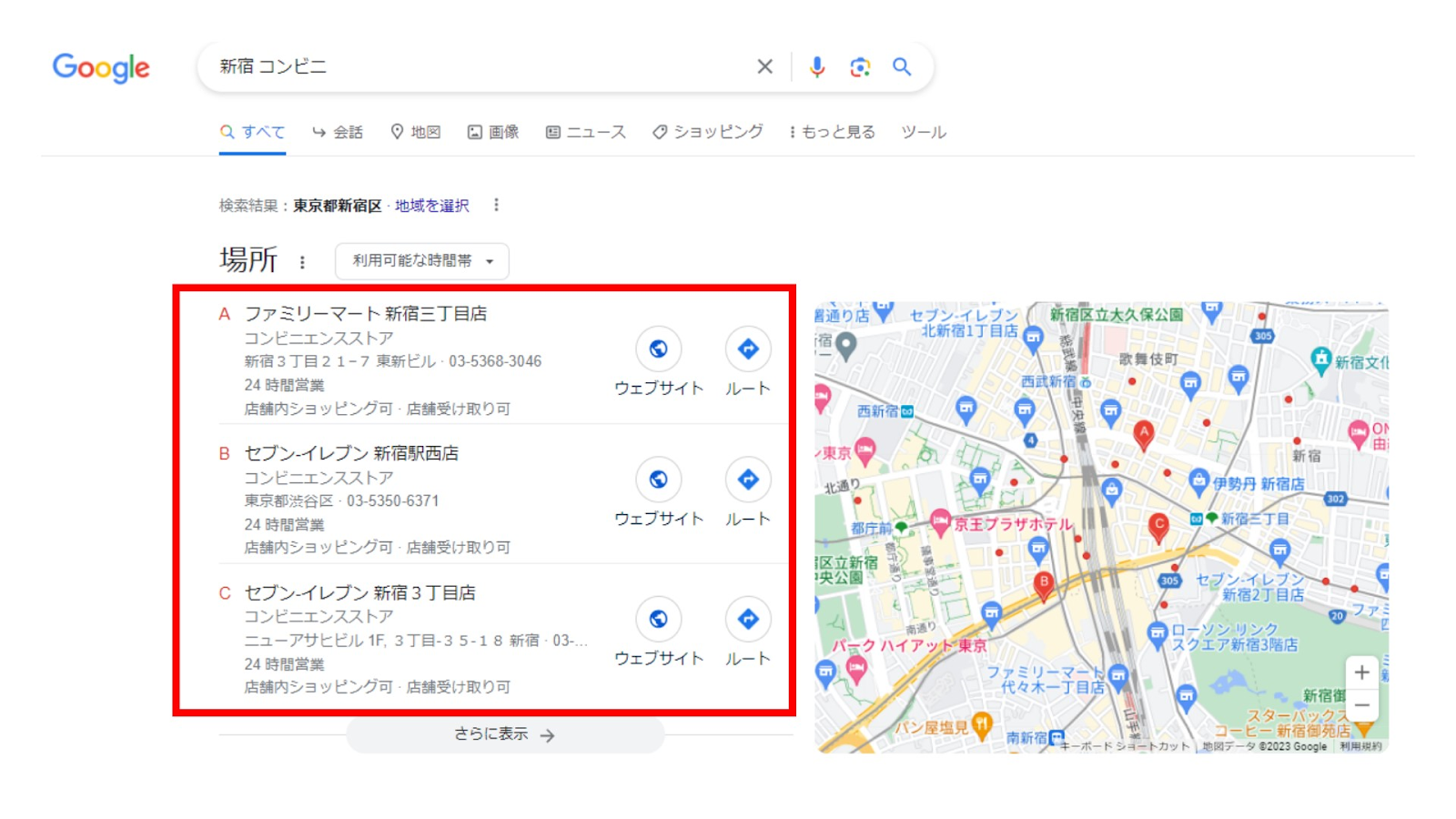Click the パン屋塩見 map marker

(981, 725)
